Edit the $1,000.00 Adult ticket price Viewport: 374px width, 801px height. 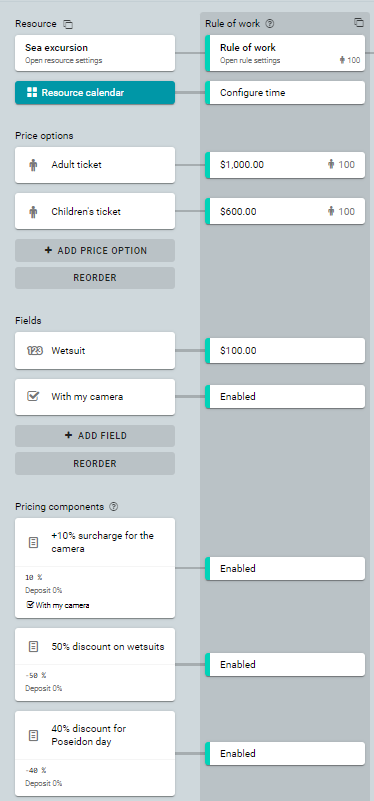pos(285,165)
